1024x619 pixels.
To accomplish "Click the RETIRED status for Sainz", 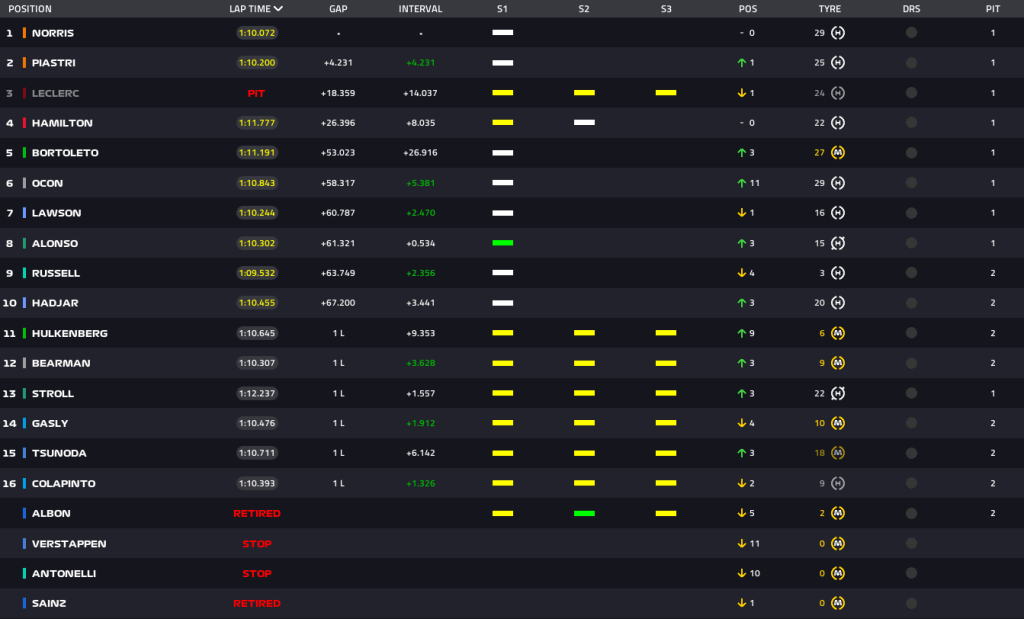I will (257, 603).
